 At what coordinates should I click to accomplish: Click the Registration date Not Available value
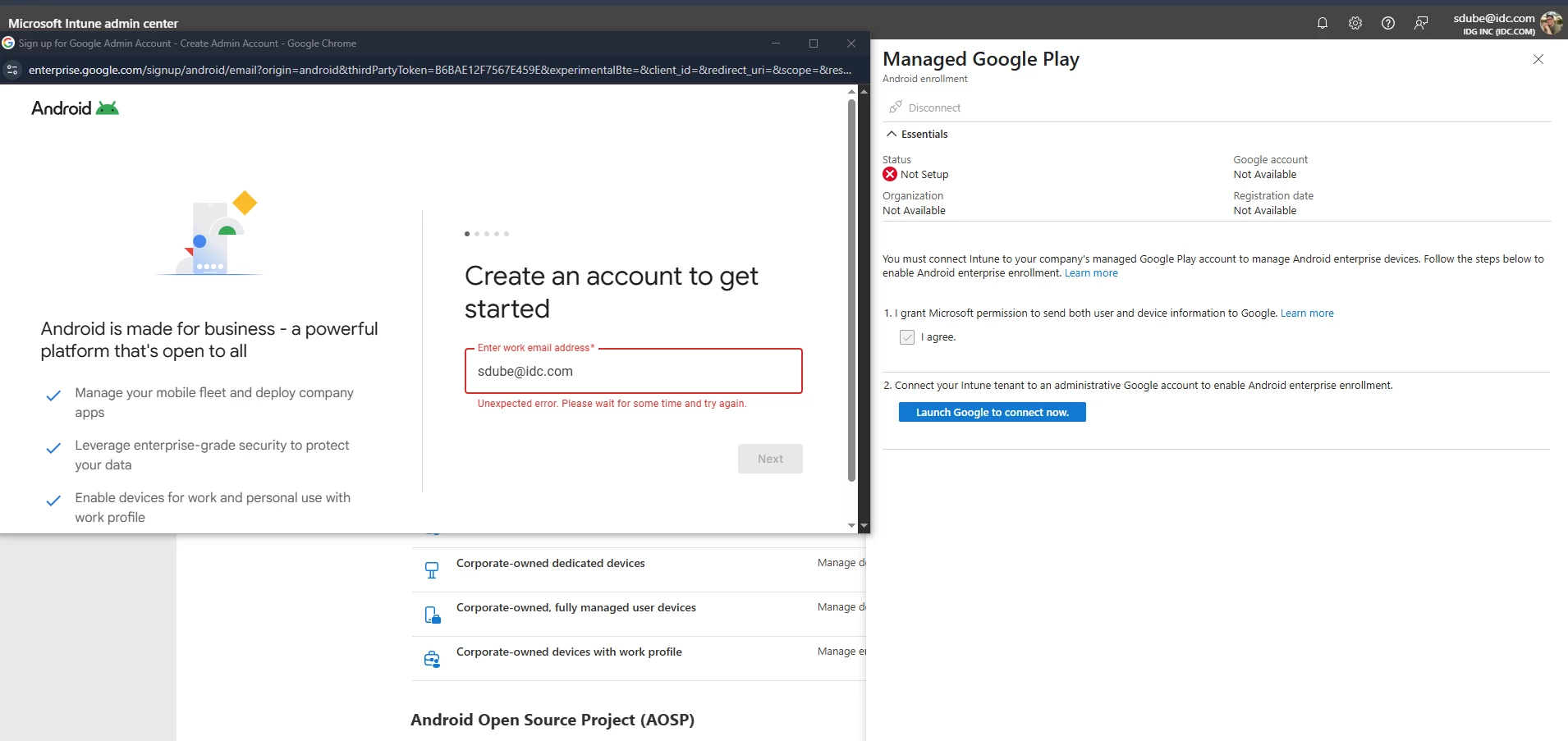pyautogui.click(x=1264, y=211)
